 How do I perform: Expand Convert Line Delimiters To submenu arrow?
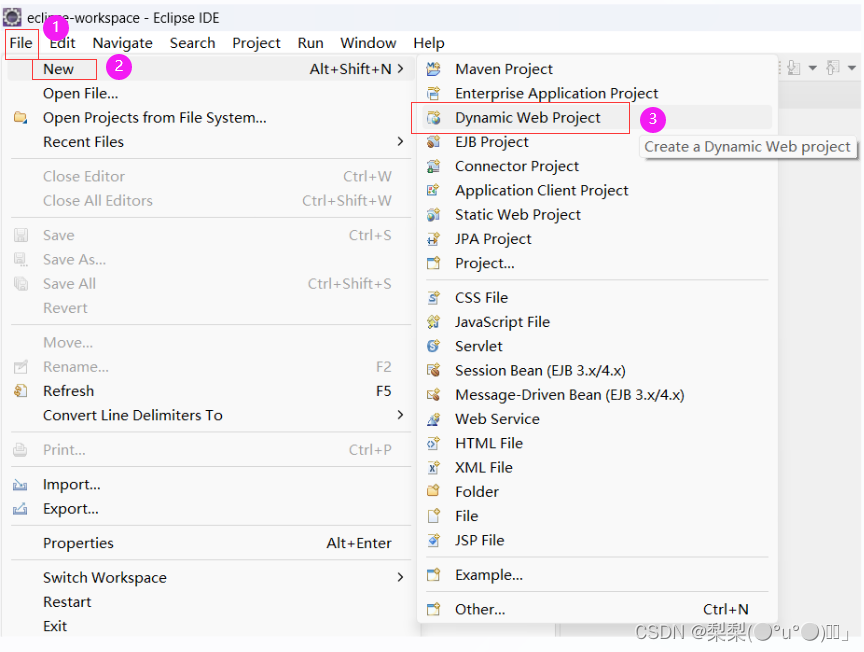point(401,414)
